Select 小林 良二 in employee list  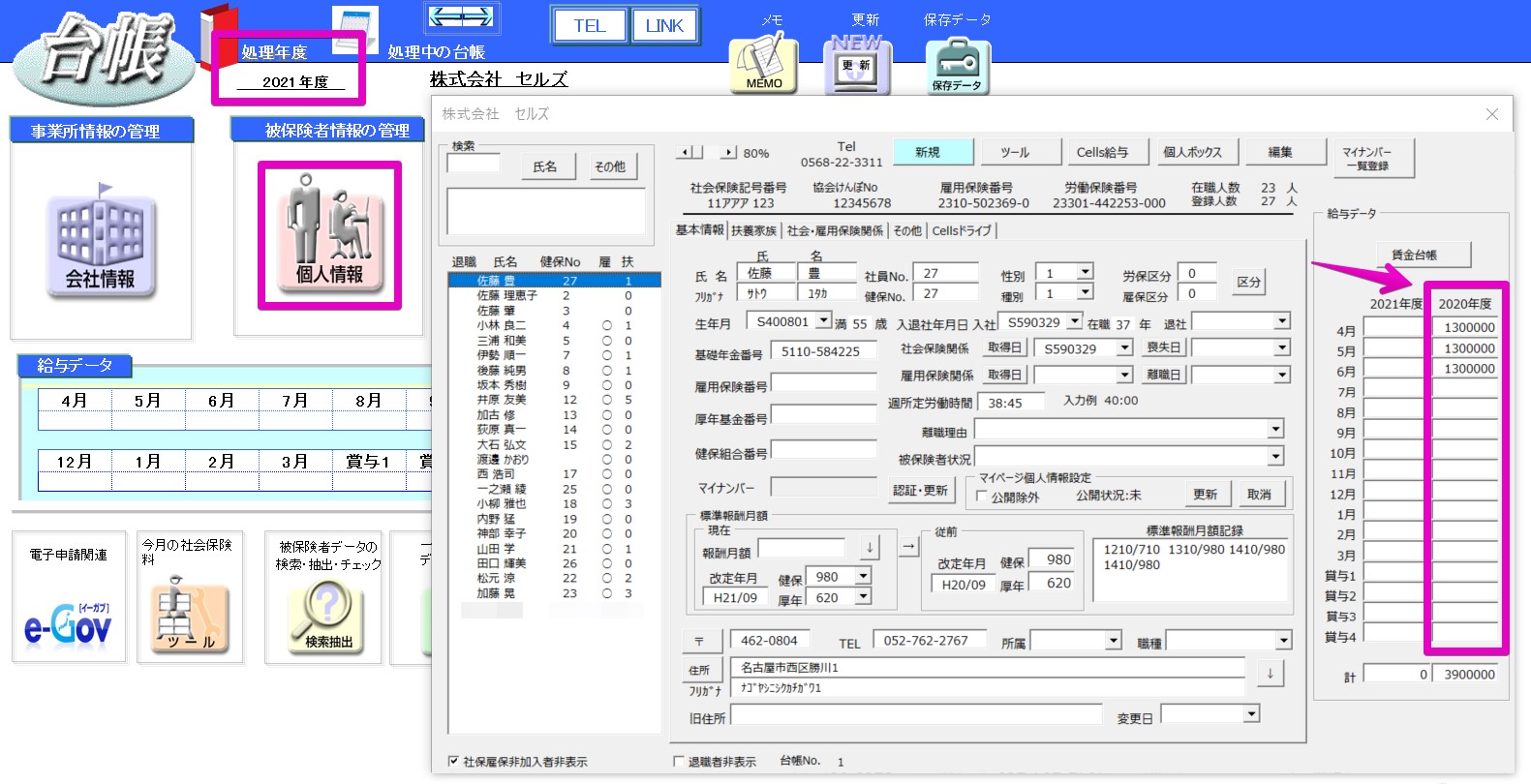pyautogui.click(x=554, y=325)
